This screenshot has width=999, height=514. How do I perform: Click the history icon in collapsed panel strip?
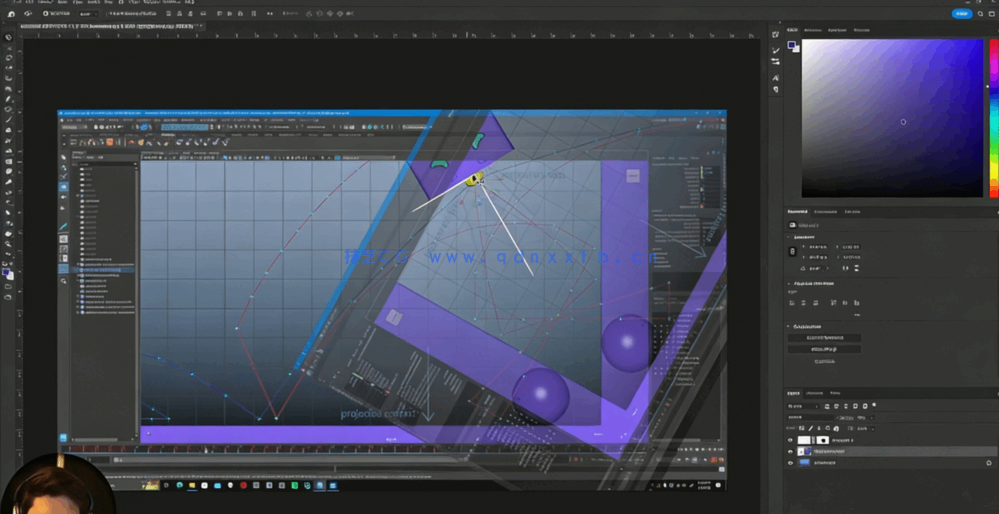pyautogui.click(x=775, y=35)
